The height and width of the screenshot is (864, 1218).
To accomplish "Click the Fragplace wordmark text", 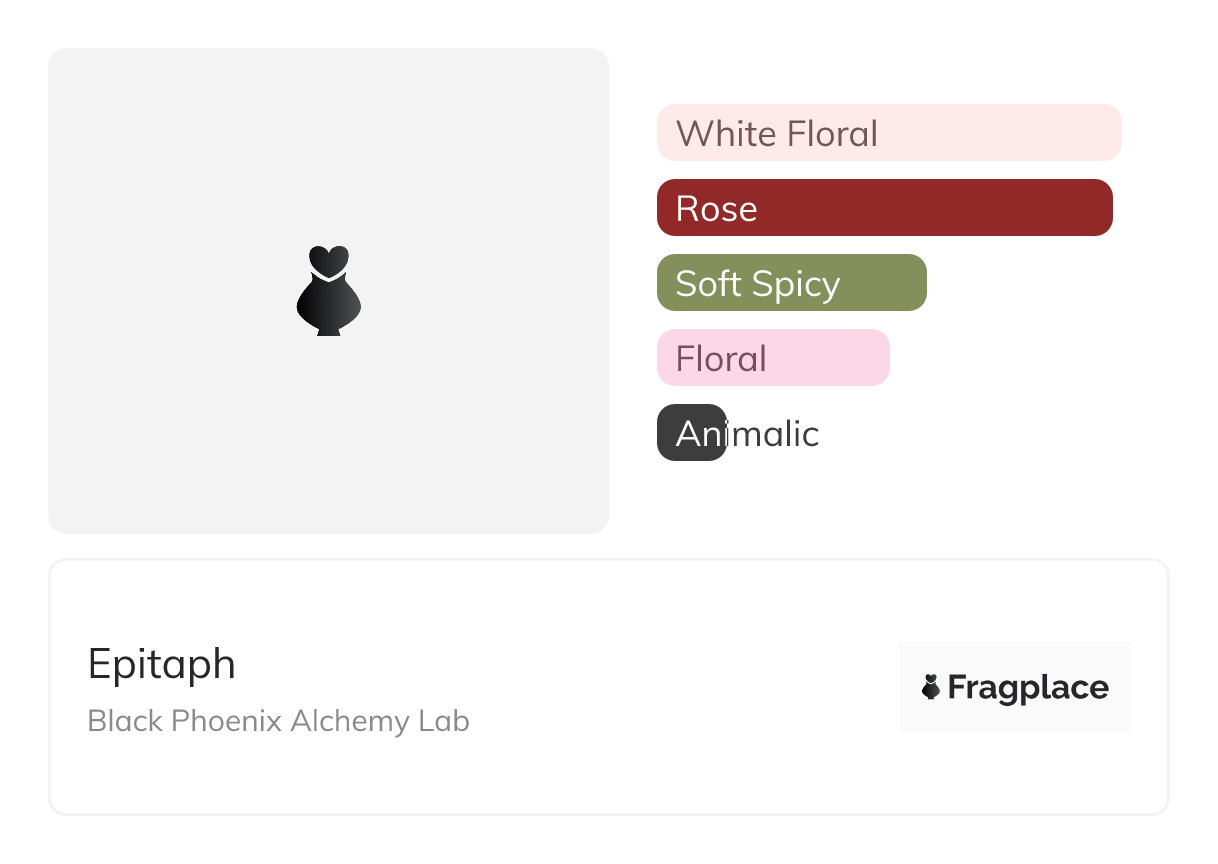I will 1028,687.
